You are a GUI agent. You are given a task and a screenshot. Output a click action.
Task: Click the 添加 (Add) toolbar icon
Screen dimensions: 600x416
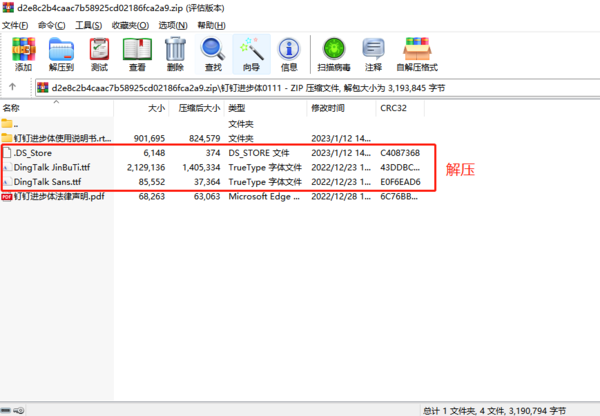[x=23, y=53]
